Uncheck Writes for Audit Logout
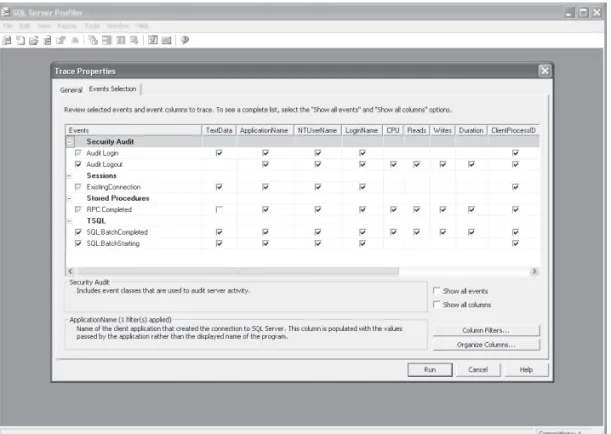The width and height of the screenshot is (611, 434). (x=443, y=164)
